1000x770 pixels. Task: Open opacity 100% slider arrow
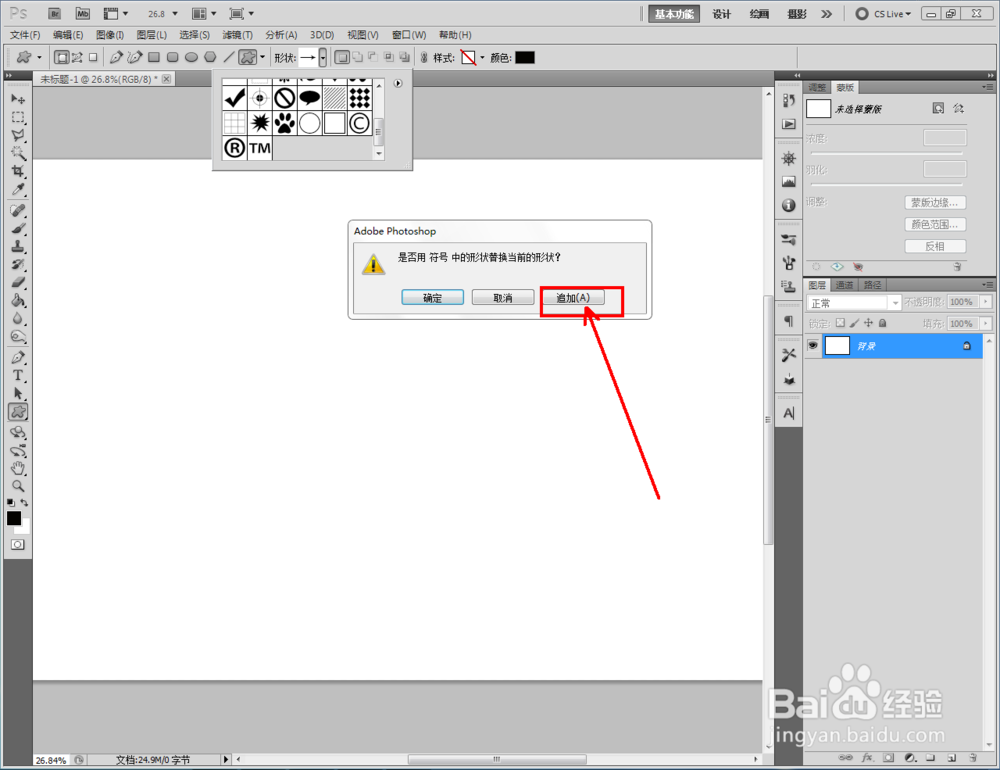pos(986,302)
